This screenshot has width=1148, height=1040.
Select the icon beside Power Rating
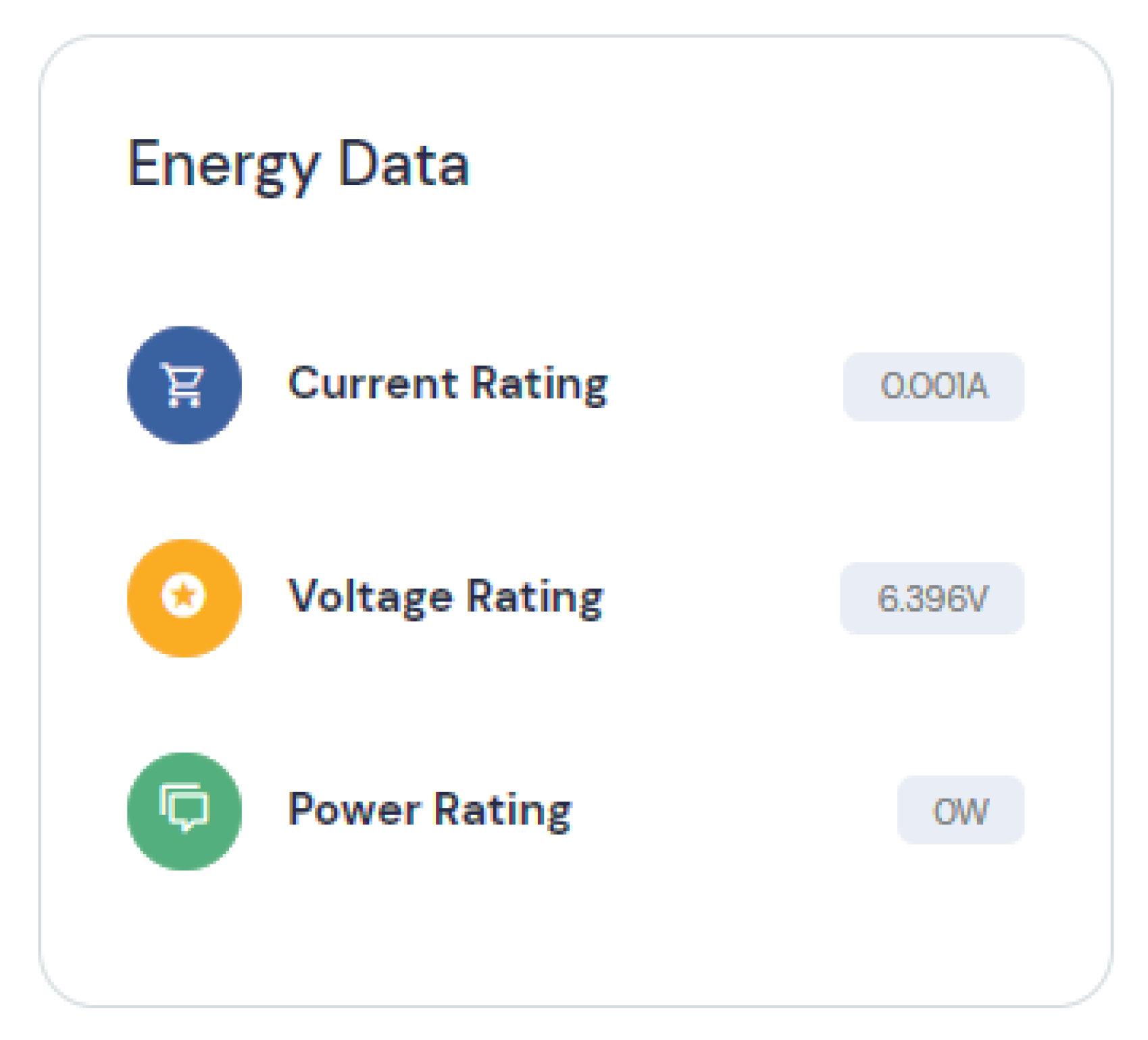(x=184, y=810)
